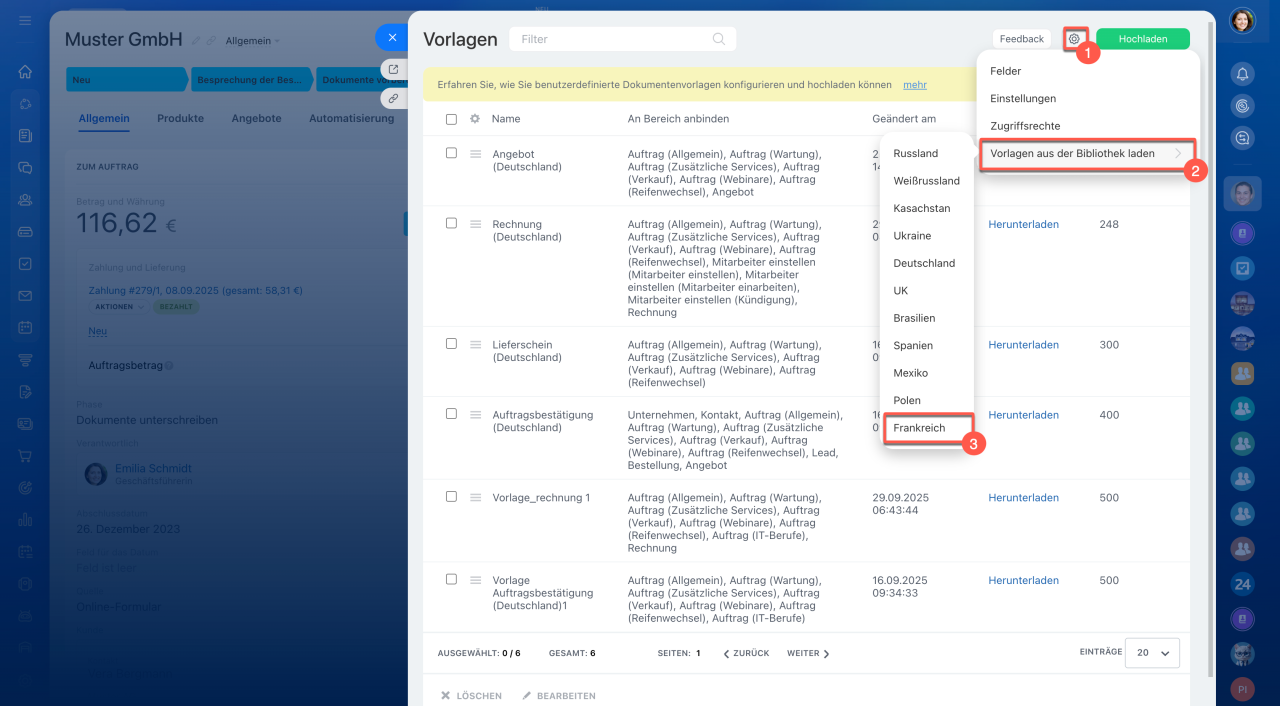1280x706 pixels.
Task: Select the Auftragsbestätigung (Deutschland) row checkbox
Action: [451, 413]
